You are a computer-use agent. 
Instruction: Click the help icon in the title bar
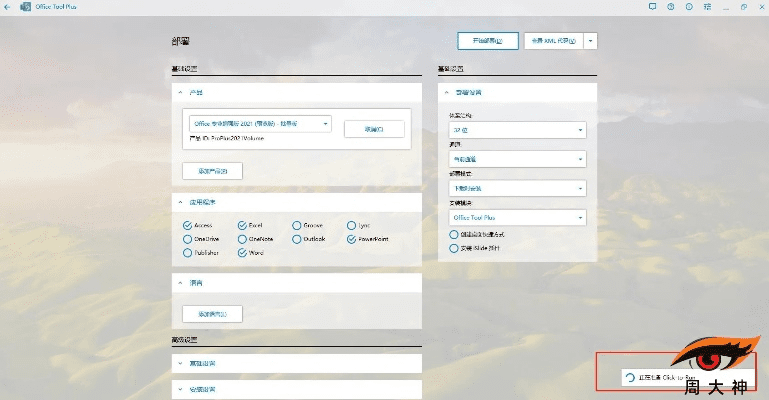pos(670,6)
